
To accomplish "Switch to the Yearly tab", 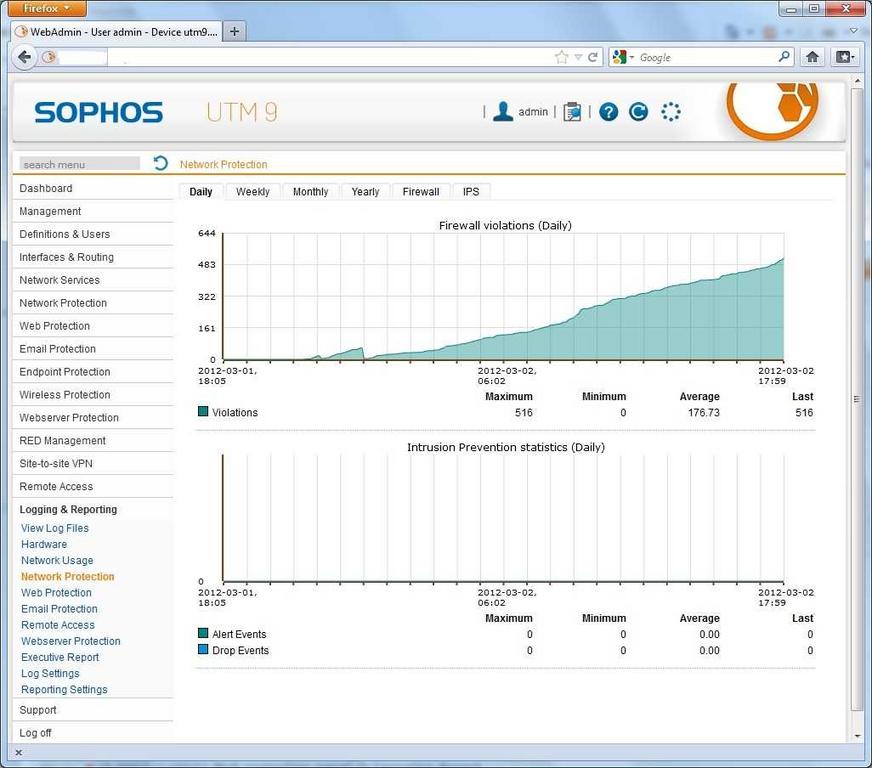I will 365,191.
